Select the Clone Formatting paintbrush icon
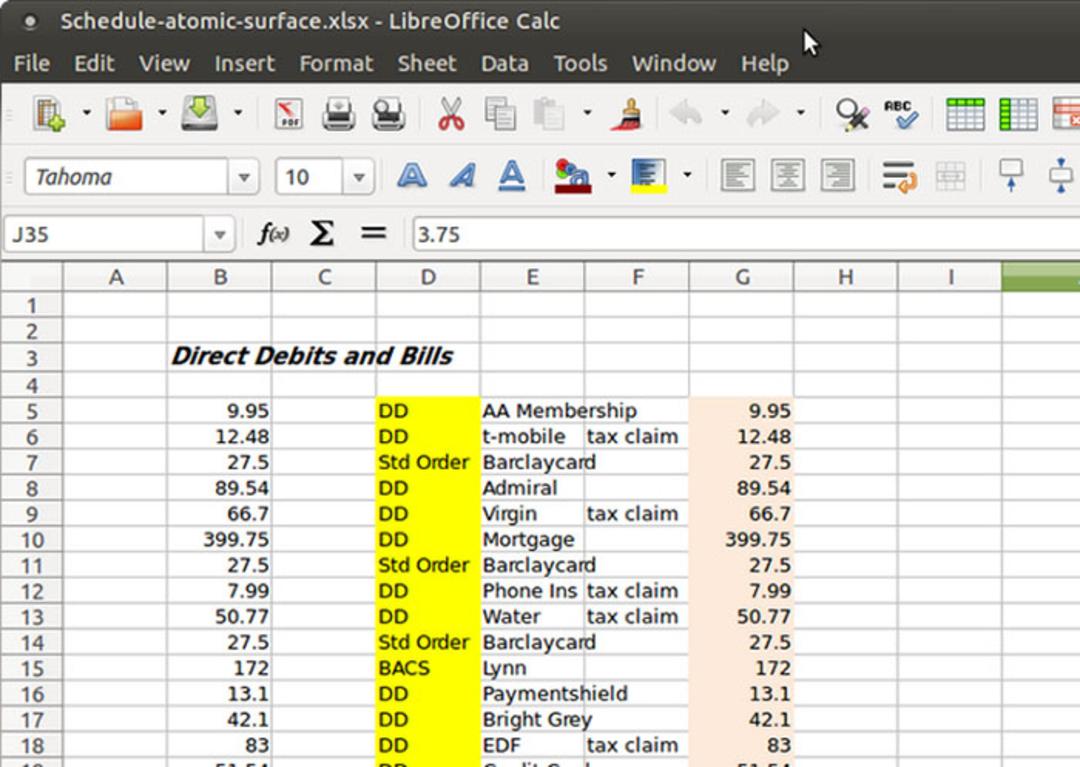 [x=627, y=114]
